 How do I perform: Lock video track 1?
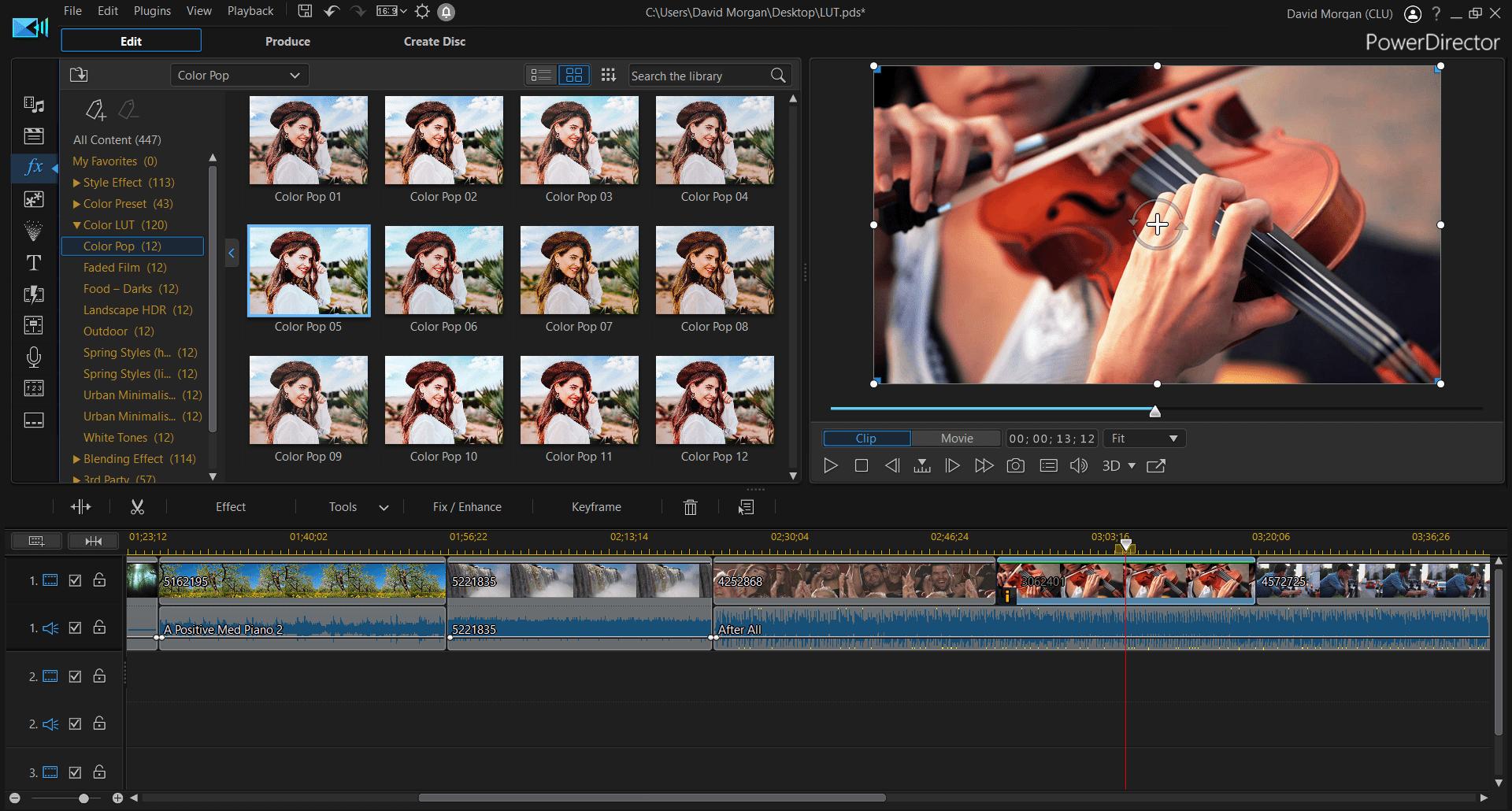(99, 580)
